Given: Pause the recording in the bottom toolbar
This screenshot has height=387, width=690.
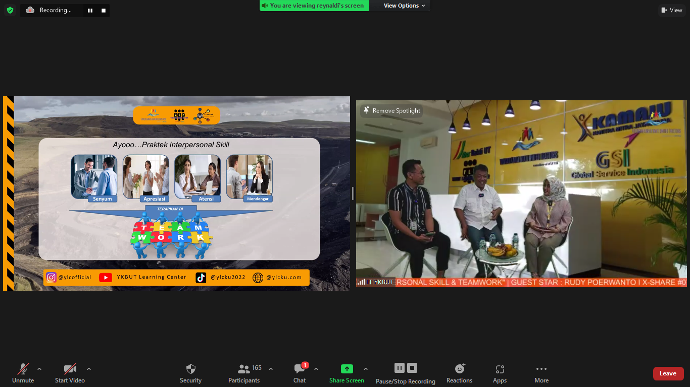Looking at the screenshot, I should point(399,368).
